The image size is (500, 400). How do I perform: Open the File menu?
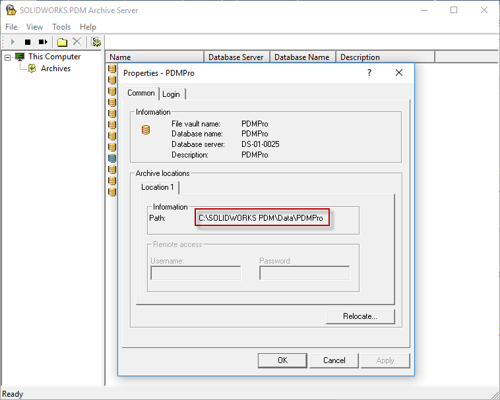(x=11, y=27)
